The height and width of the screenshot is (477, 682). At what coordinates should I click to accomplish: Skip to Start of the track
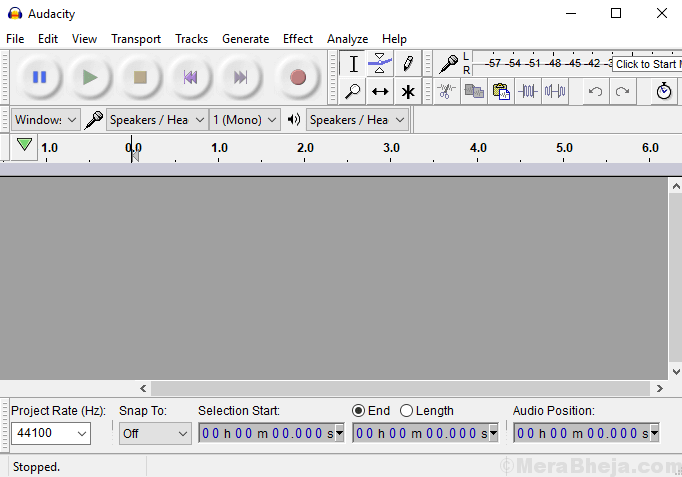tap(191, 77)
